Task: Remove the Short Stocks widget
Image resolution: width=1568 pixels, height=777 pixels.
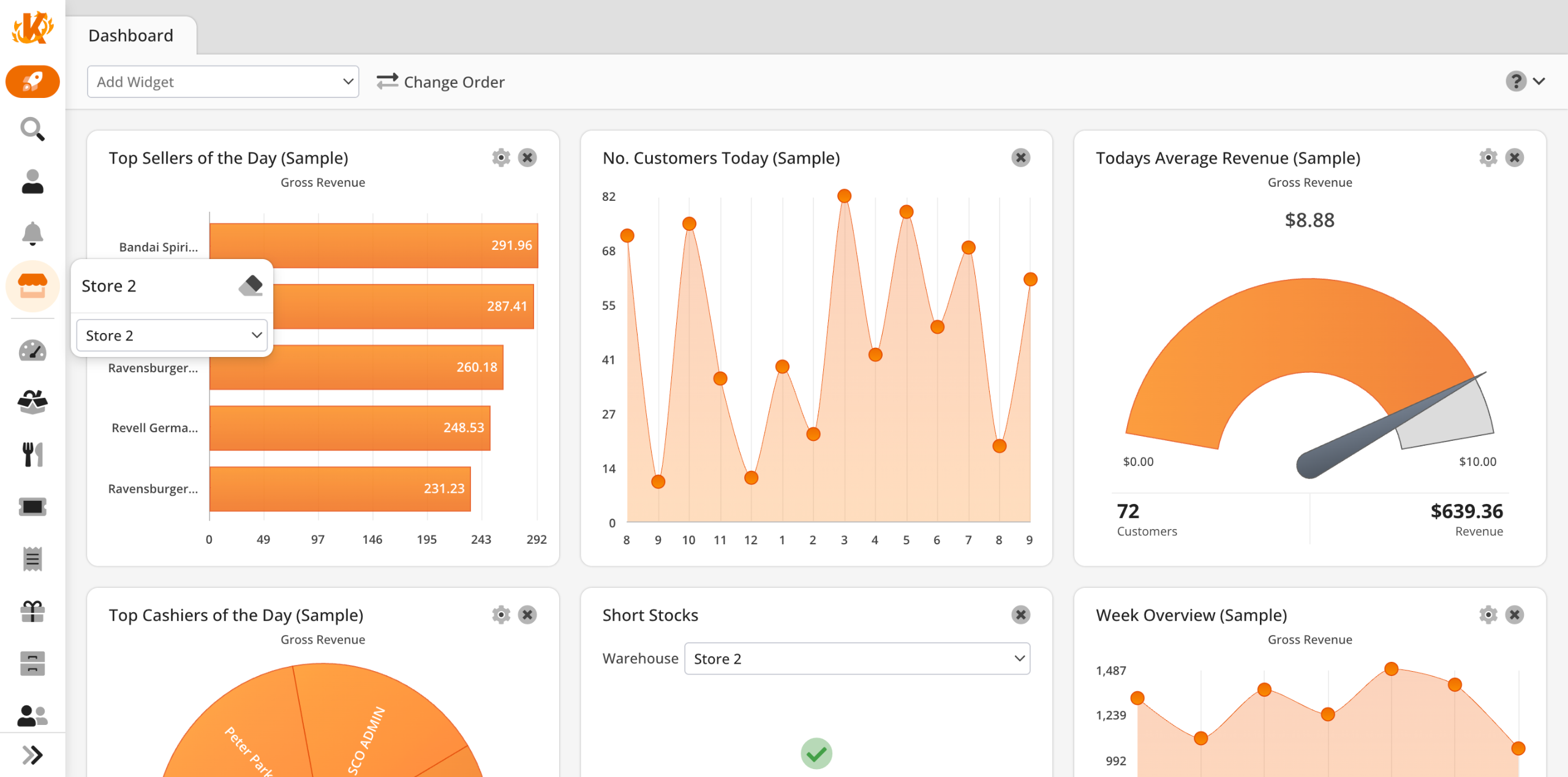Action: coord(1020,615)
